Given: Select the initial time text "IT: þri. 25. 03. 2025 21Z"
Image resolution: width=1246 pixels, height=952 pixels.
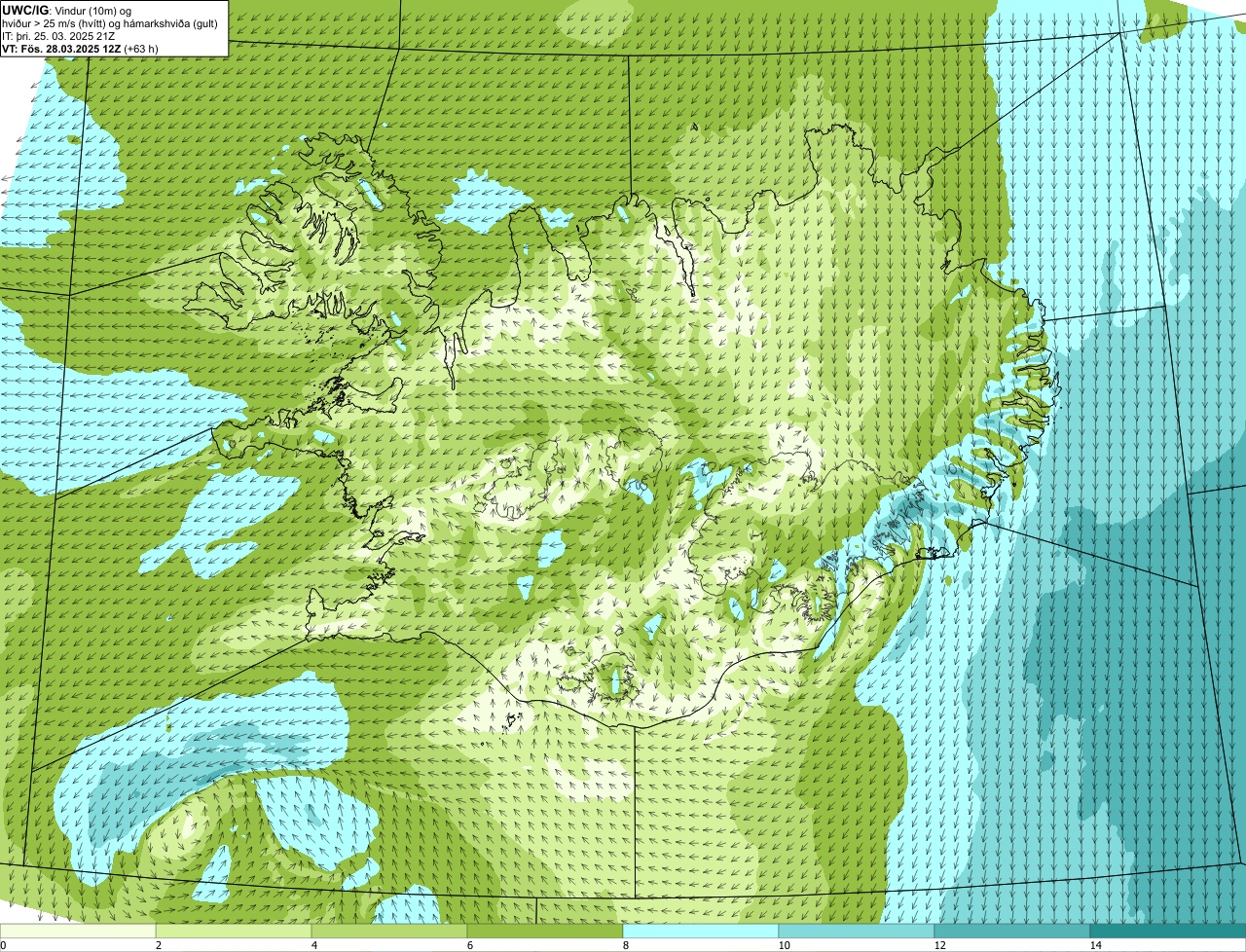Looking at the screenshot, I should click(59, 35).
